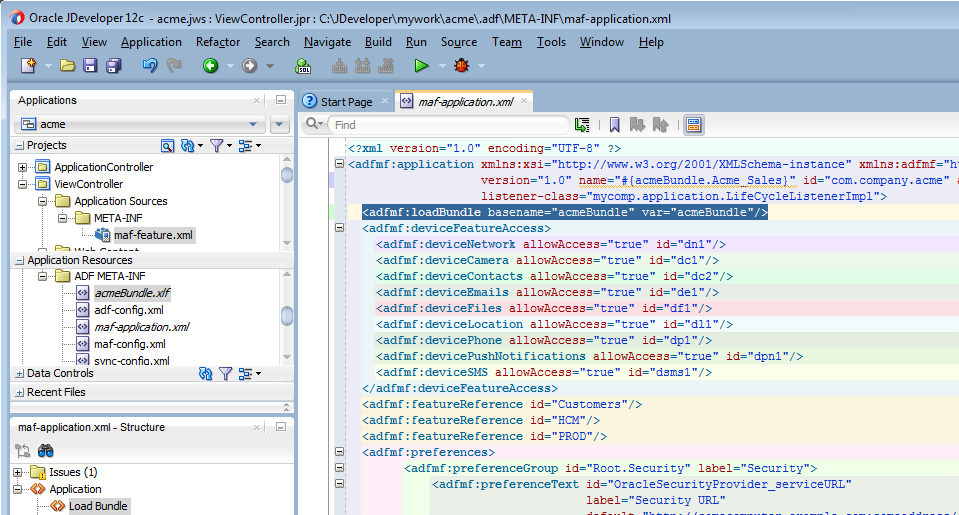This screenshot has width=959, height=515.
Task: Collapse the adfmf:preferences code block
Action: [339, 451]
